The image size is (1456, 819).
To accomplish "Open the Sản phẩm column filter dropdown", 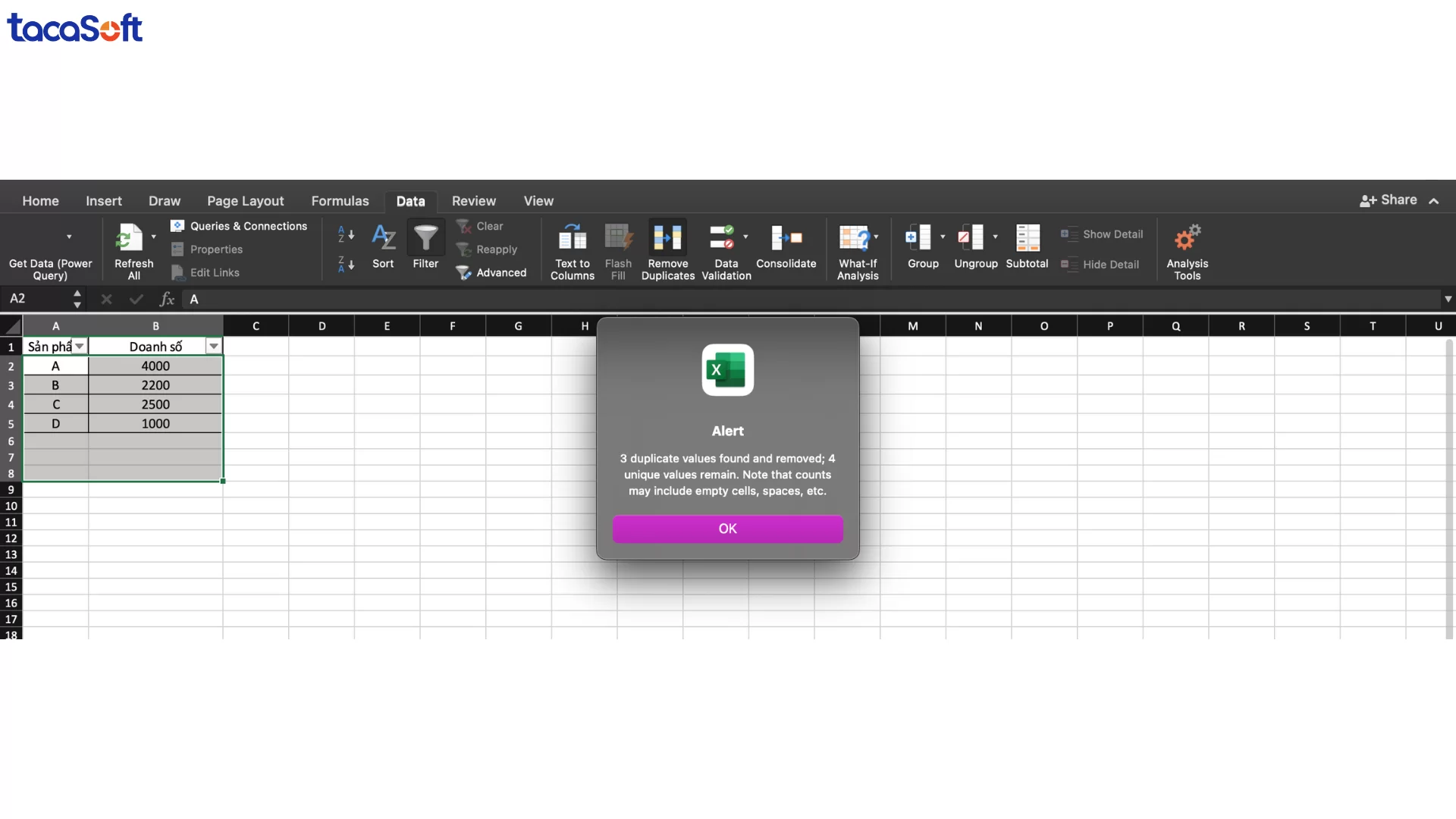I will pyautogui.click(x=80, y=346).
